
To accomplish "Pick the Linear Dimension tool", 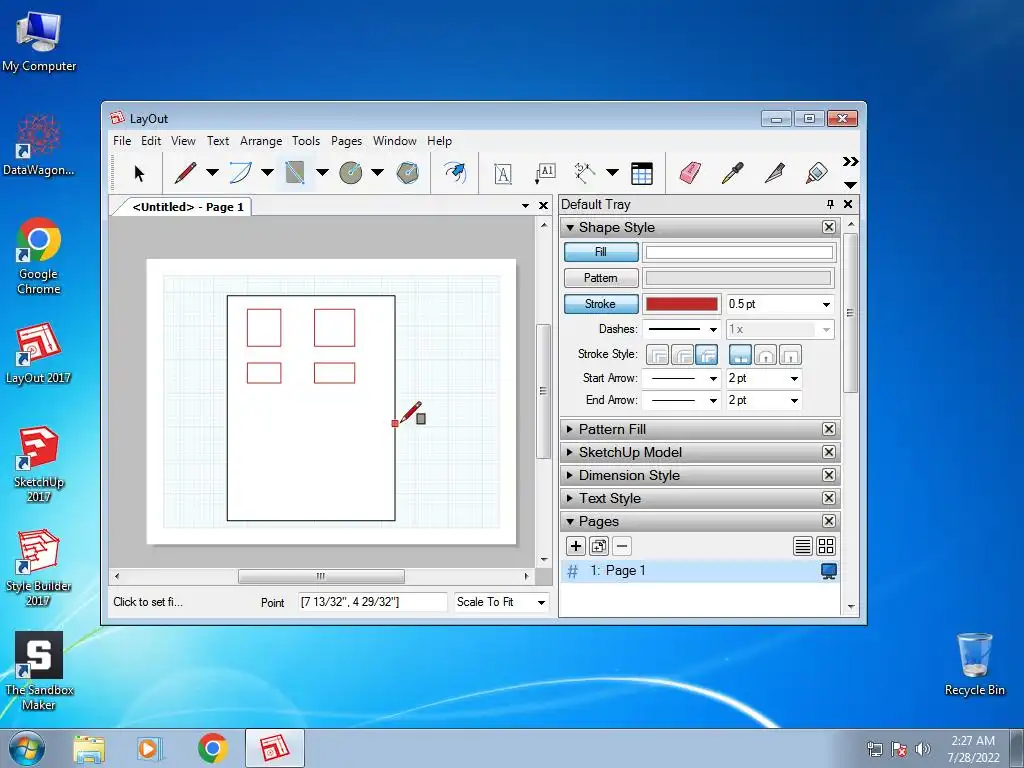I will pos(584,173).
